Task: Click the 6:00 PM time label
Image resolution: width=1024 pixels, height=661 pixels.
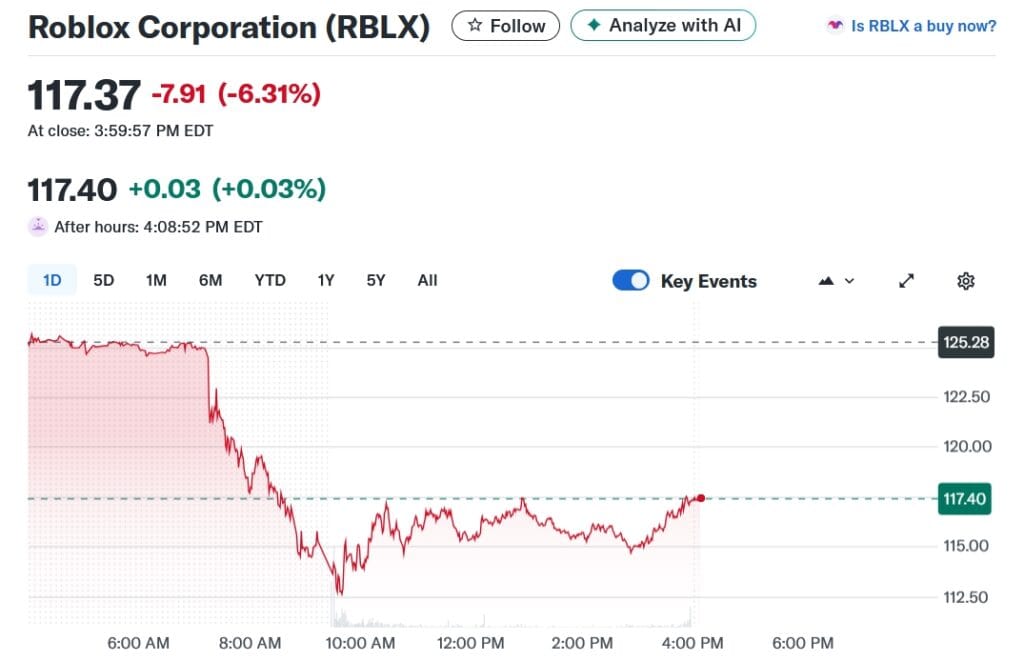Action: [803, 643]
